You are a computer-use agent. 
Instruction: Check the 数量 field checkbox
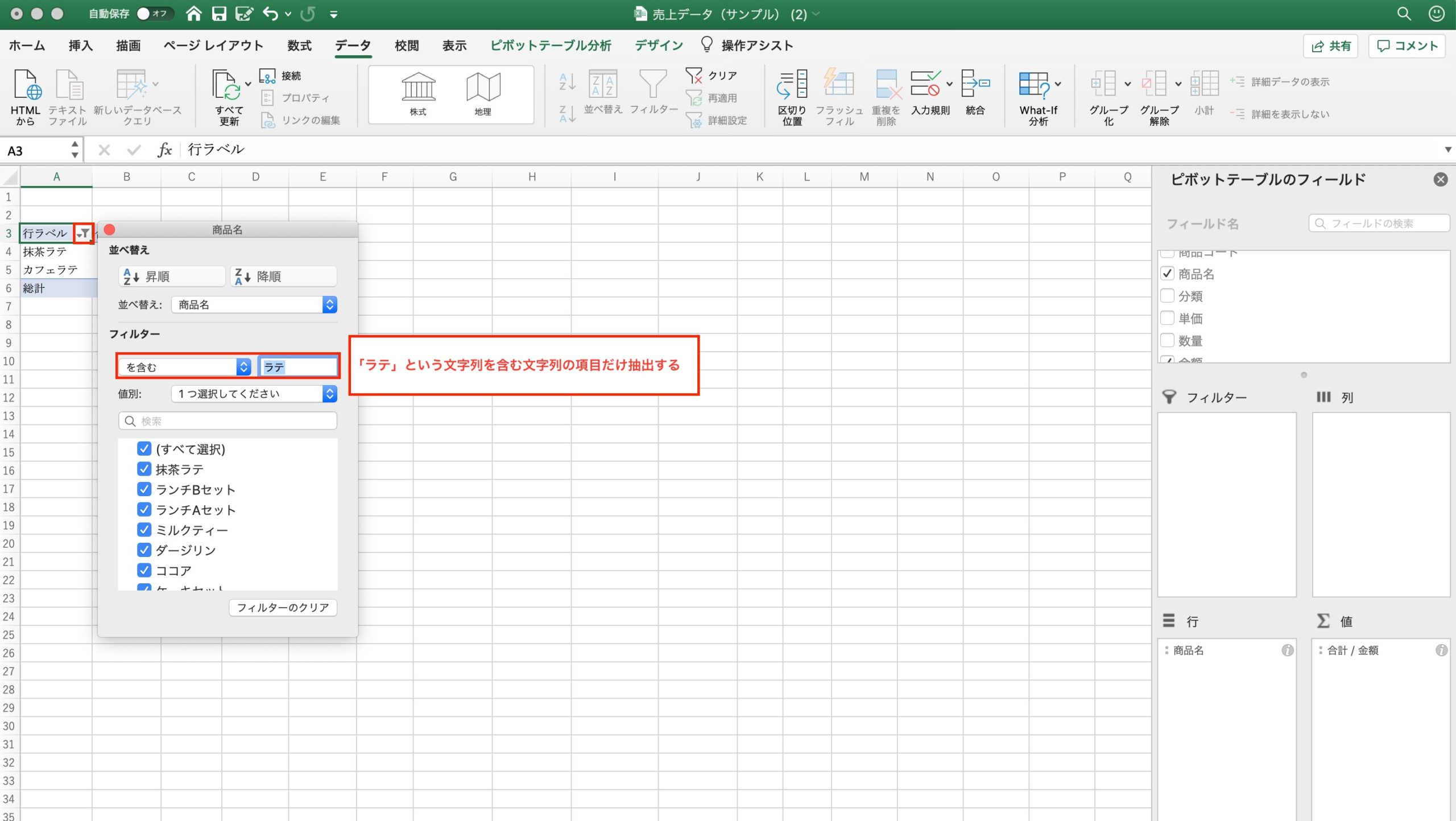pos(1167,340)
